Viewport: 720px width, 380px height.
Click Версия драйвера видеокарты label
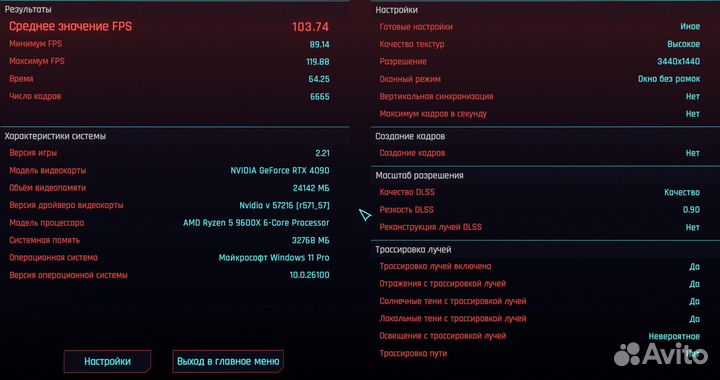click(66, 205)
